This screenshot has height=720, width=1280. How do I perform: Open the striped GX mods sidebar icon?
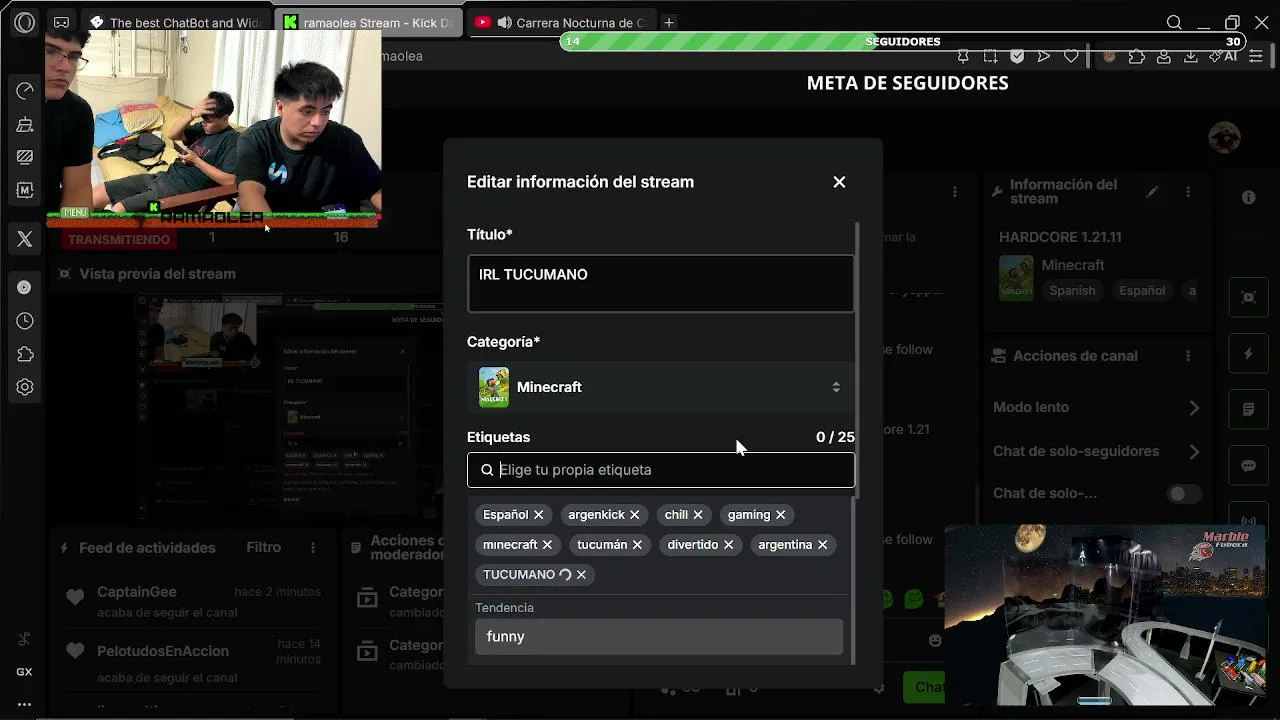click(x=25, y=157)
